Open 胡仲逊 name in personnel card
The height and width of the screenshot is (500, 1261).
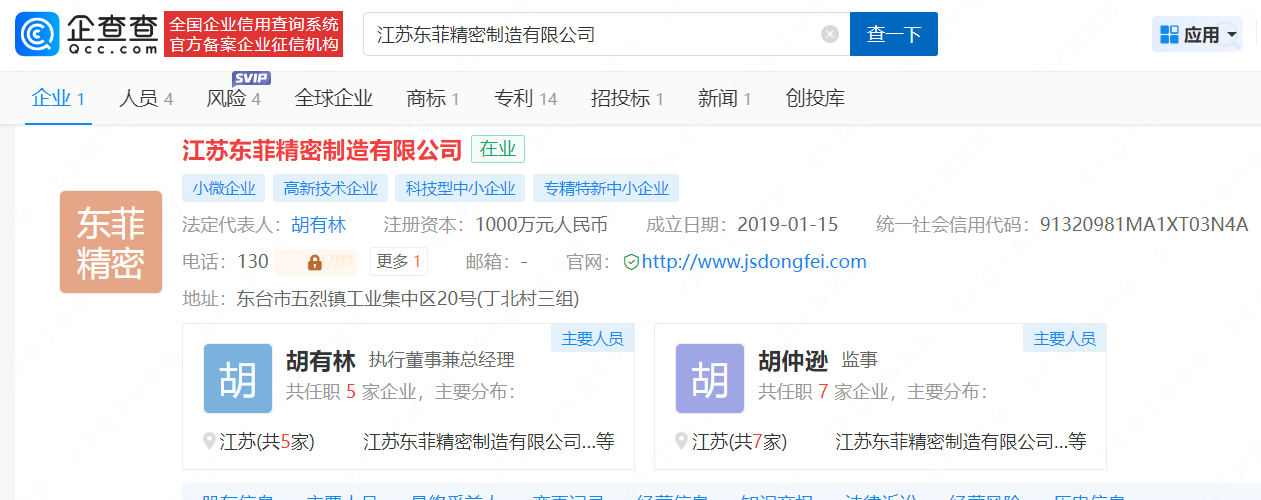(x=793, y=360)
